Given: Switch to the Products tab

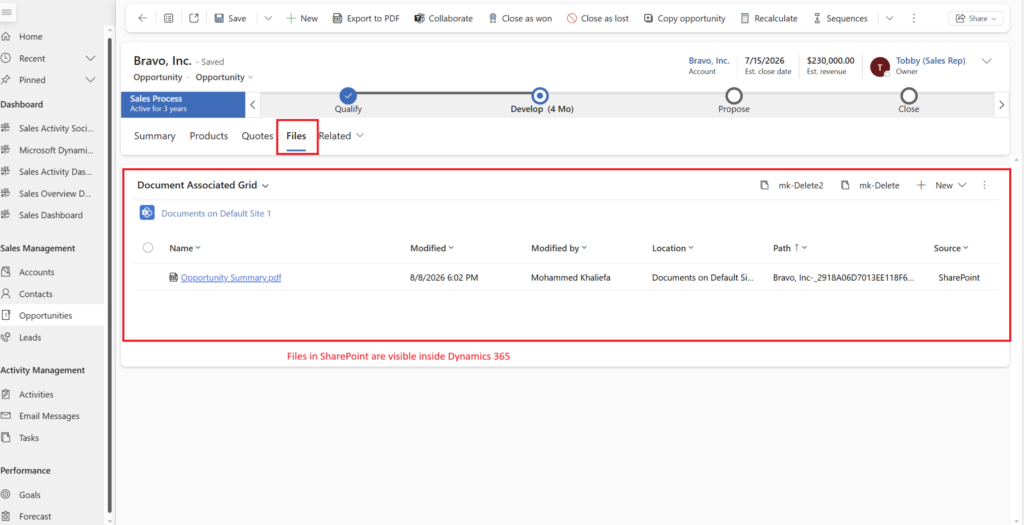Looking at the screenshot, I should click(x=209, y=136).
